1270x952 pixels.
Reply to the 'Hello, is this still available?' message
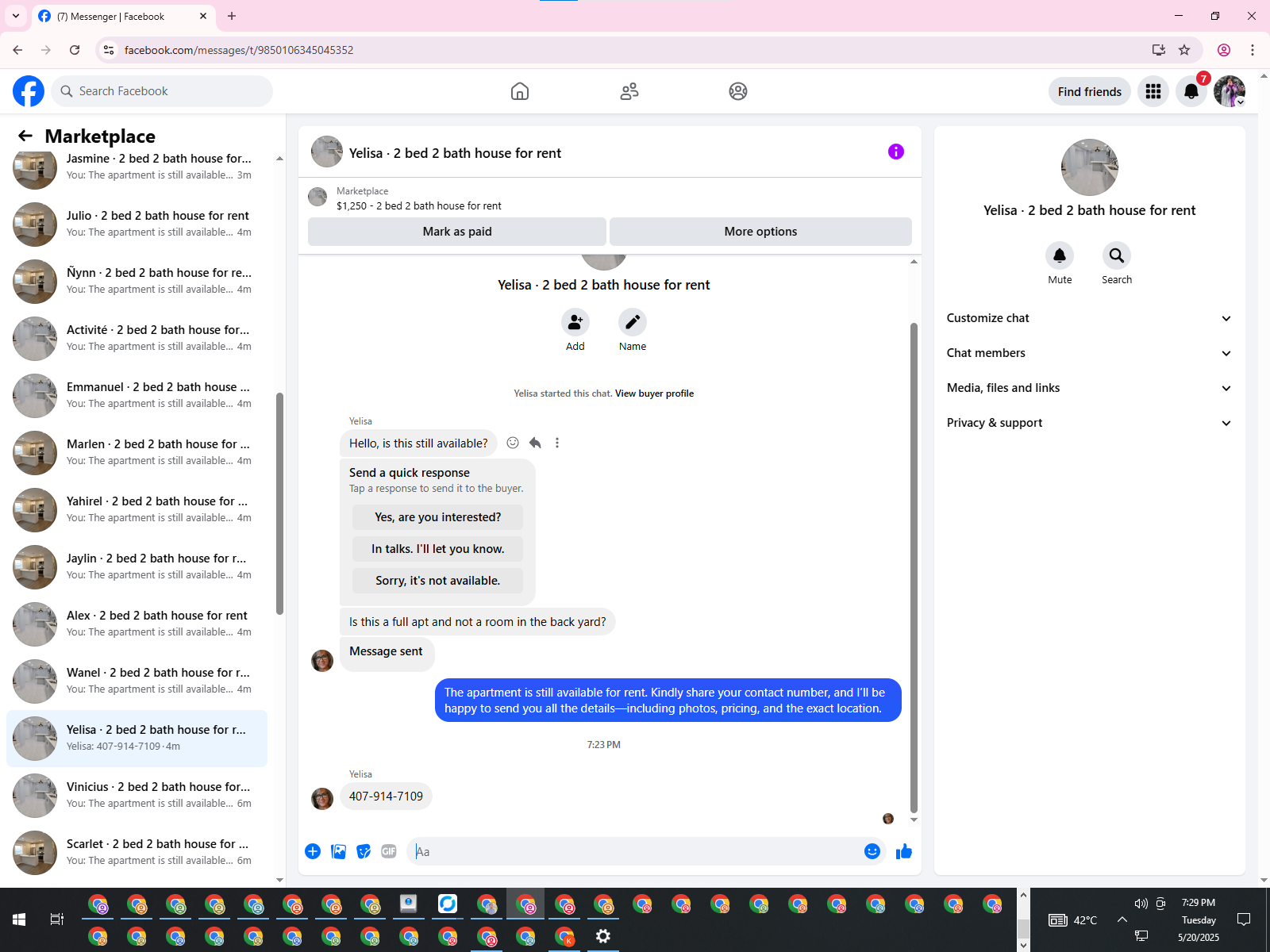click(x=535, y=443)
